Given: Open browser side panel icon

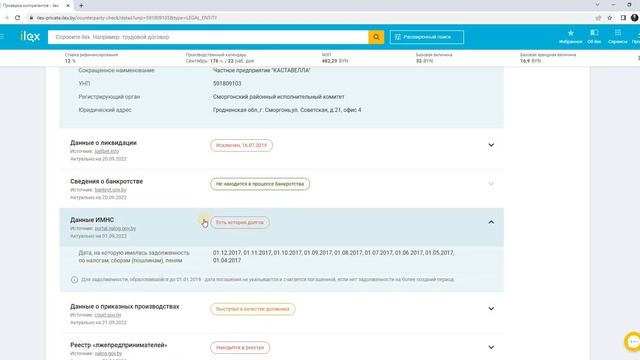Looking at the screenshot, I should pyautogui.click(x=623, y=18).
